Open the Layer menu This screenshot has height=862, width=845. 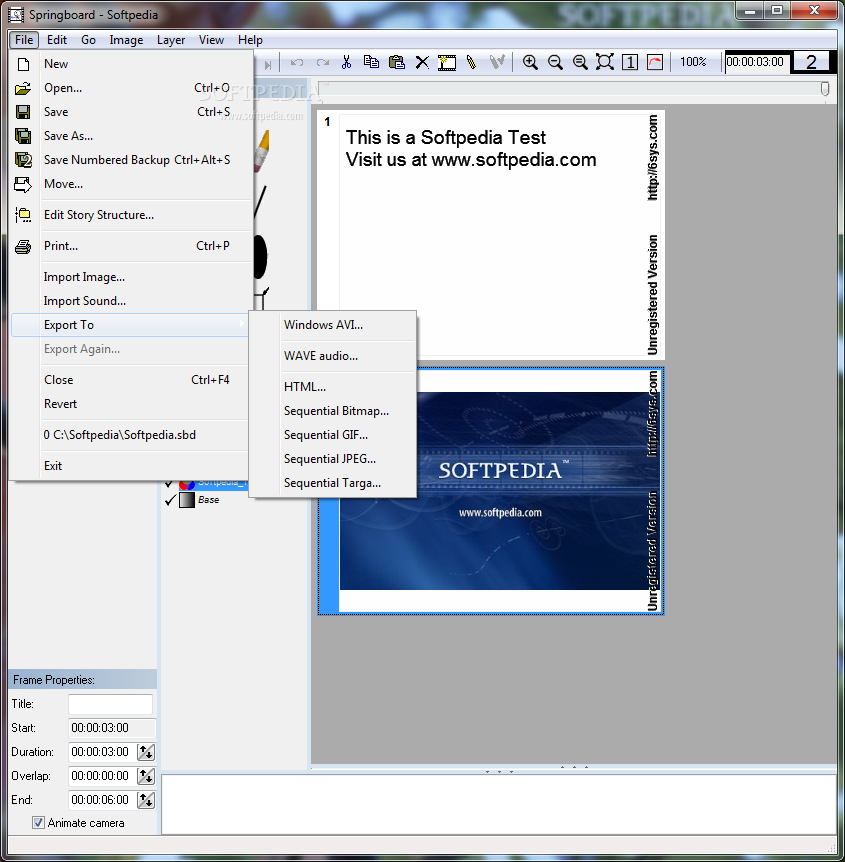(x=170, y=40)
